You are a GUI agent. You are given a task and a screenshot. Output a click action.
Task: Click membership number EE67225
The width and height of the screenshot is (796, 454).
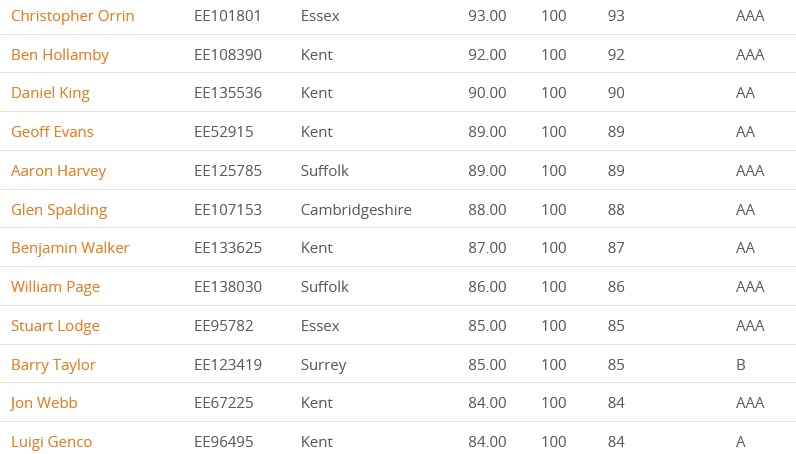(223, 403)
